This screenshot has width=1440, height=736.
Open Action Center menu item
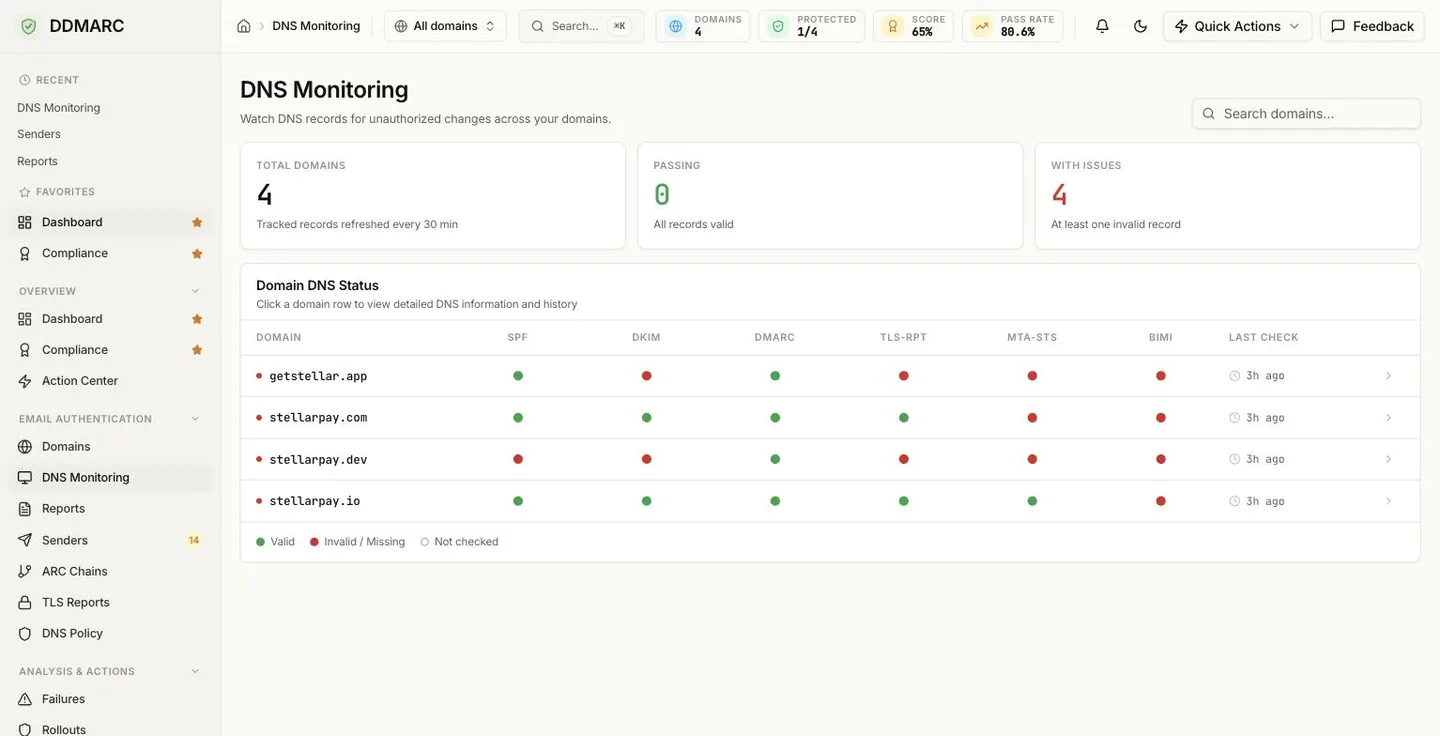(x=110, y=381)
